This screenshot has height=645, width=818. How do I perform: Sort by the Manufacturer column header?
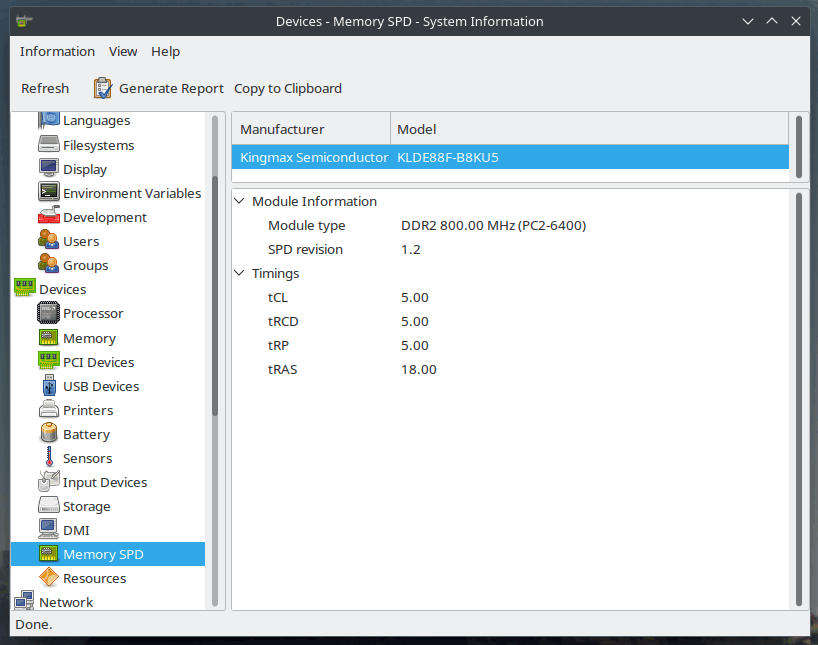(x=311, y=129)
